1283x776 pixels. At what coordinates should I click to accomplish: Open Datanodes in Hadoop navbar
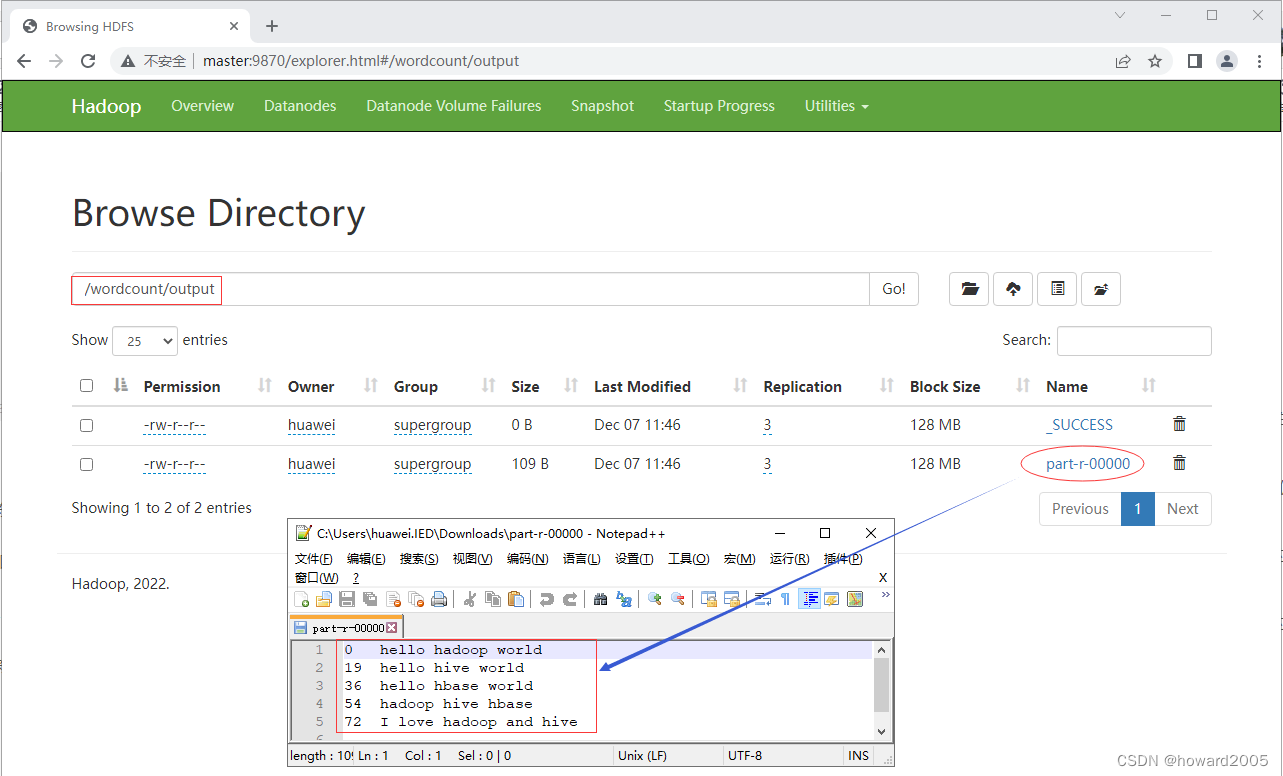pos(300,106)
